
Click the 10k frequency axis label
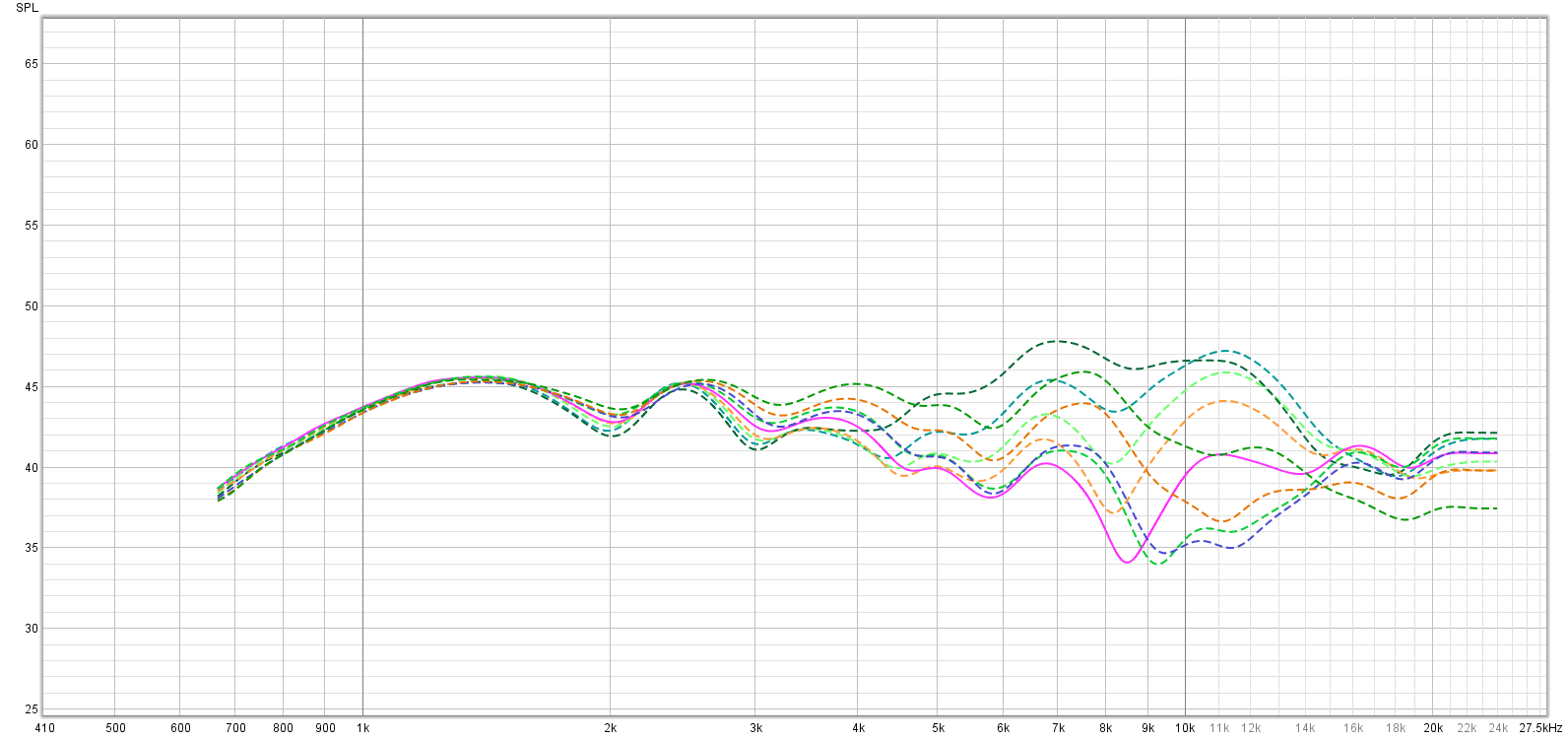[1185, 728]
